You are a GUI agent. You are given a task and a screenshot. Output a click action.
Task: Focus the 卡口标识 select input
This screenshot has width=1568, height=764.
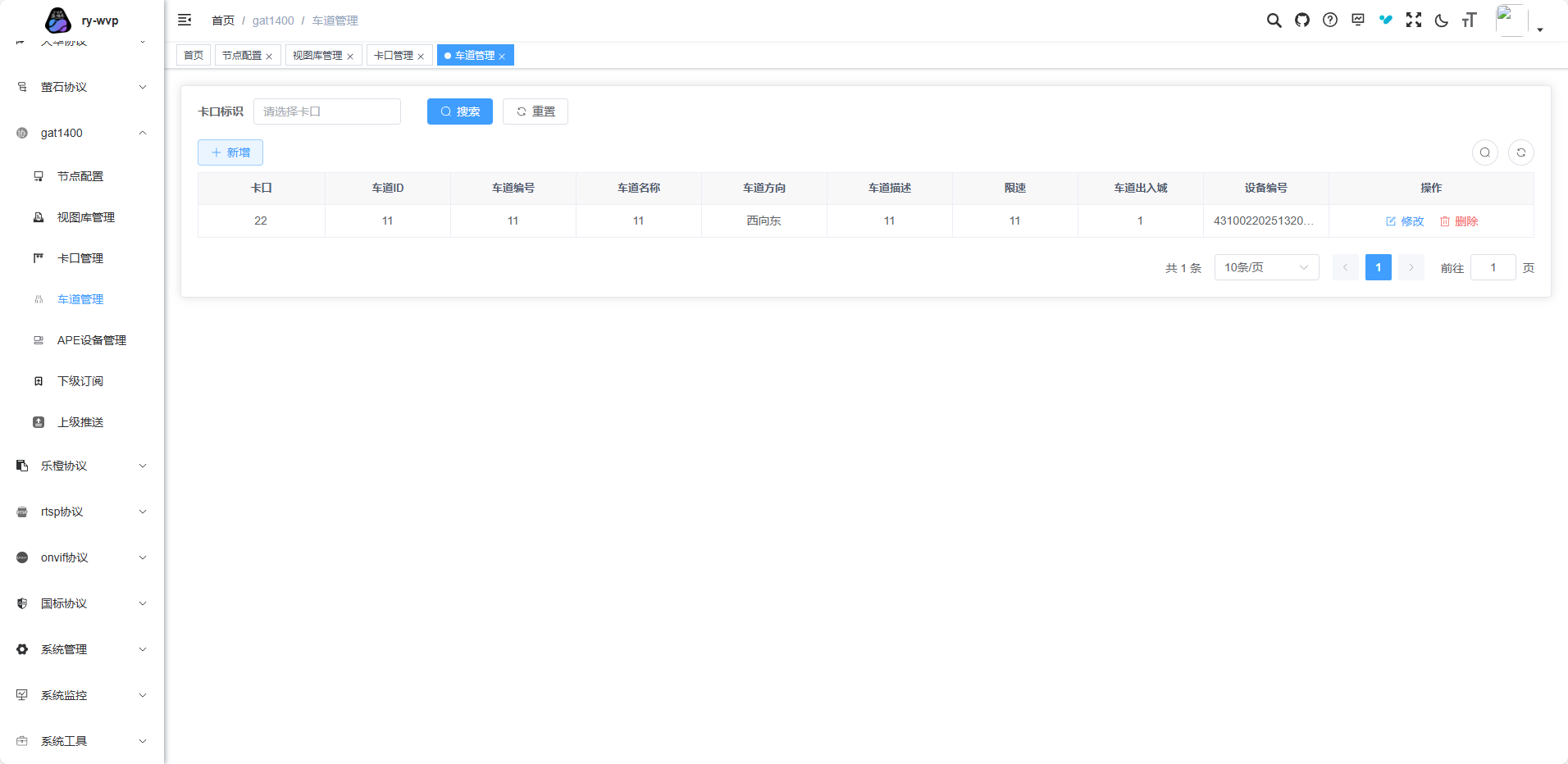coord(326,111)
